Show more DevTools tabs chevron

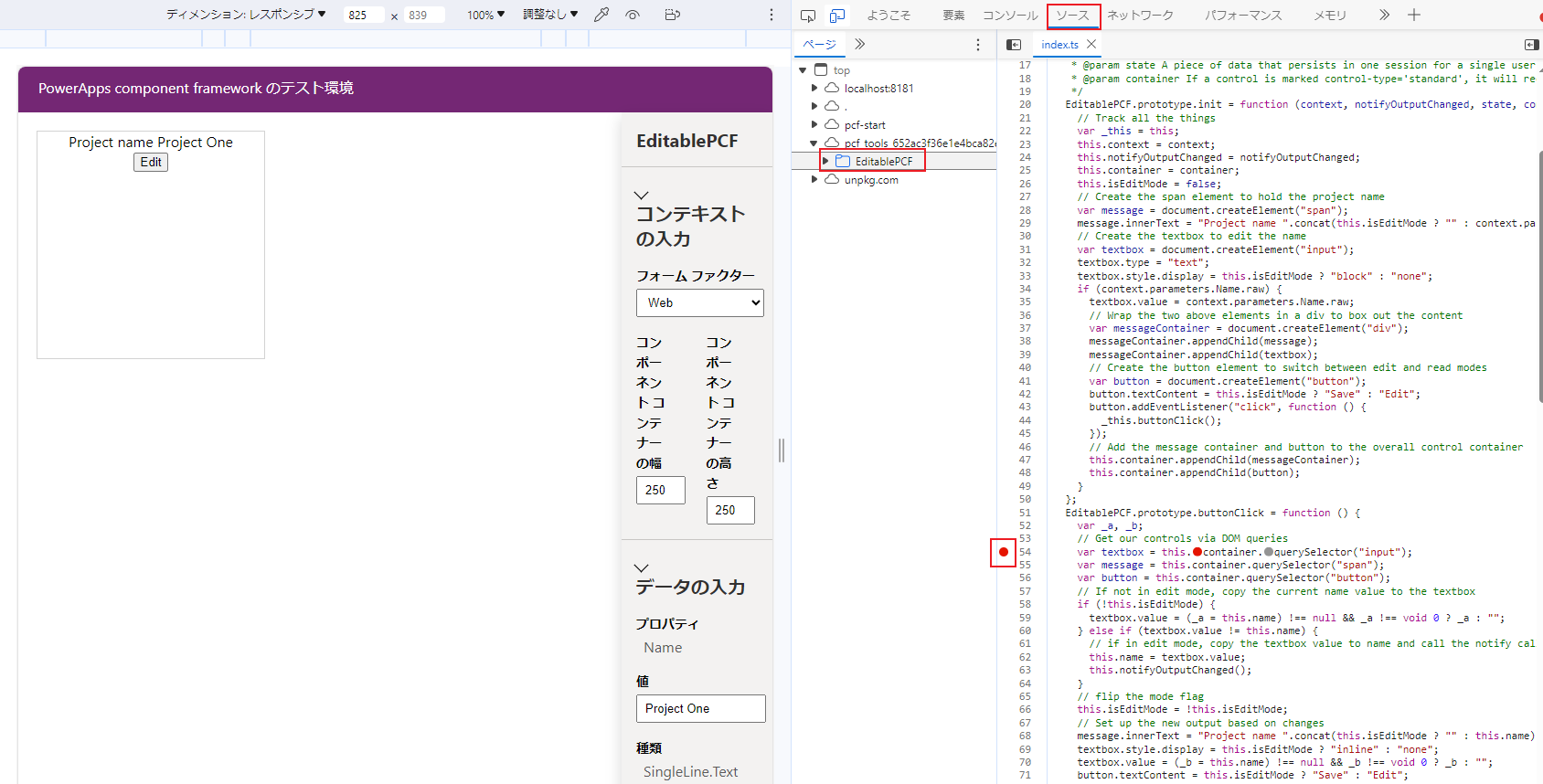[1384, 15]
